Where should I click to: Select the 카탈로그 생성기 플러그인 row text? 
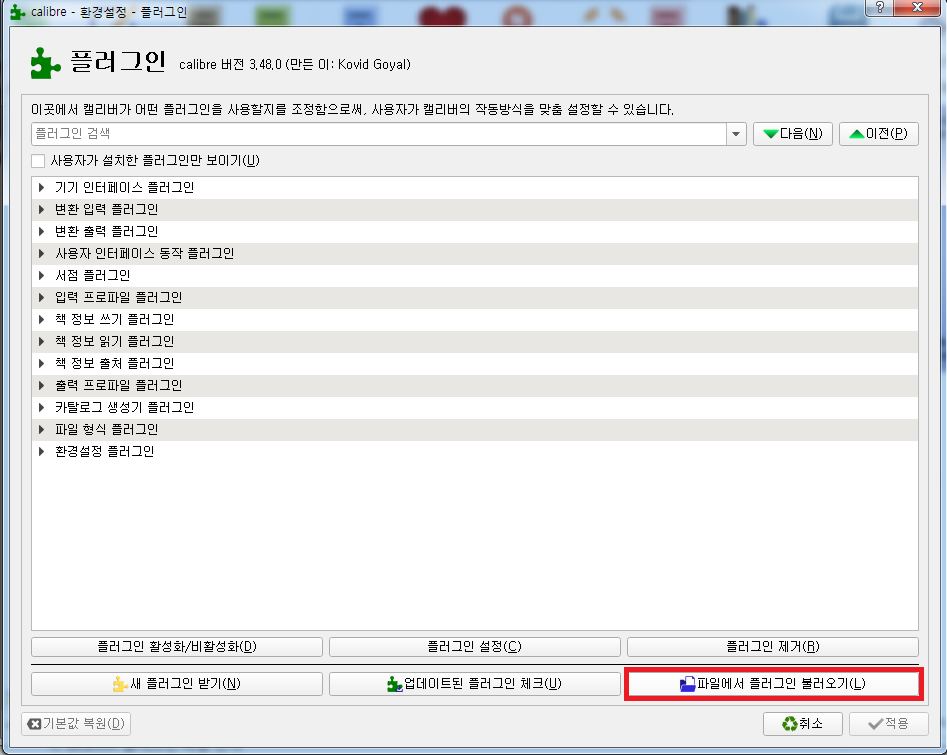tap(124, 408)
